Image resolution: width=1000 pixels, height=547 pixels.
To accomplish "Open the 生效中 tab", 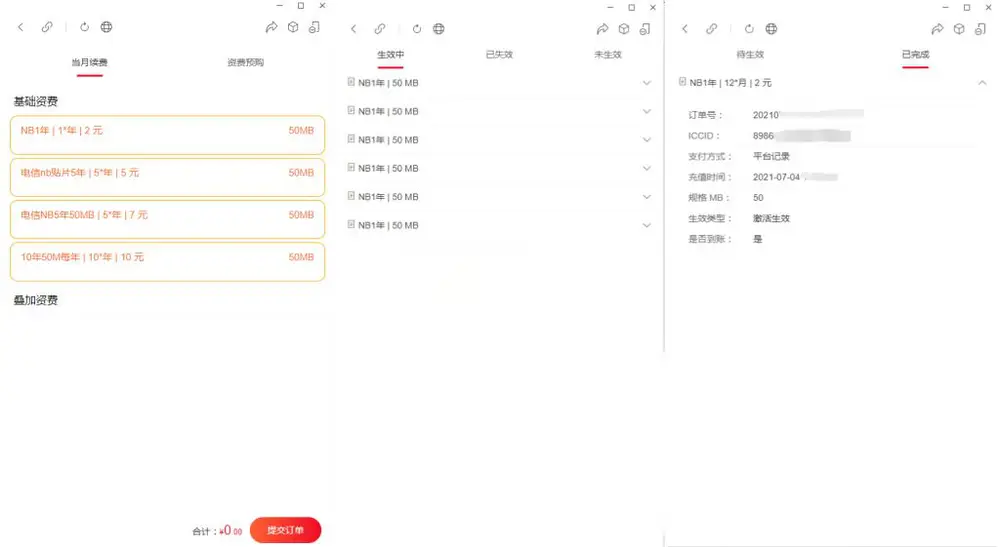I will pyautogui.click(x=390, y=55).
